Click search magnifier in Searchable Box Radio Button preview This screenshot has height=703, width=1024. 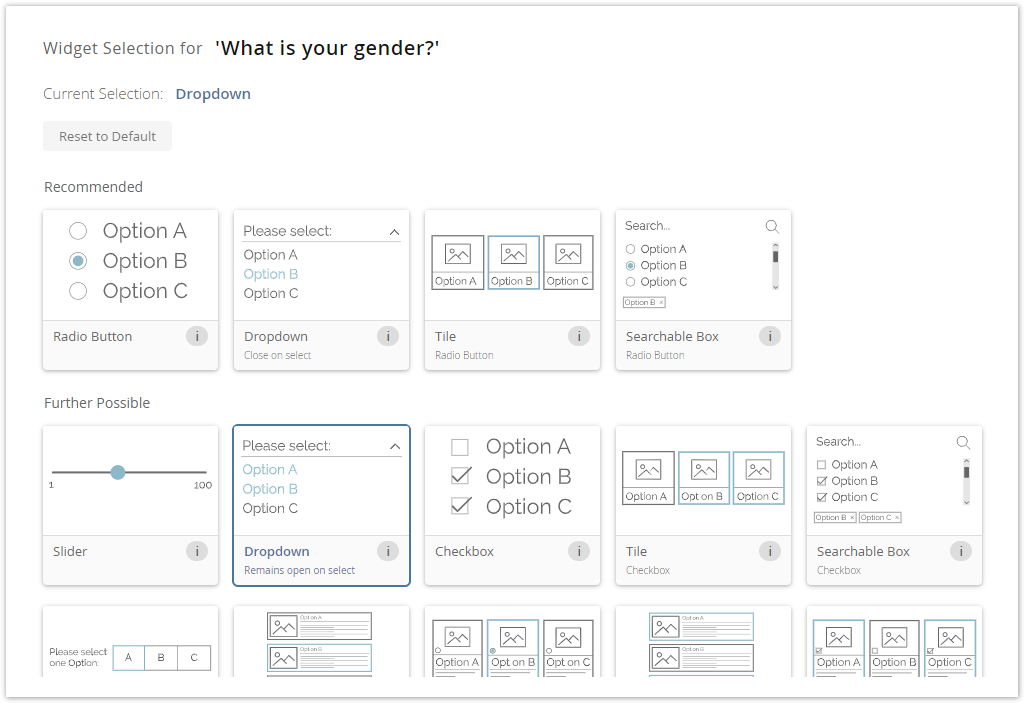pyautogui.click(x=772, y=227)
